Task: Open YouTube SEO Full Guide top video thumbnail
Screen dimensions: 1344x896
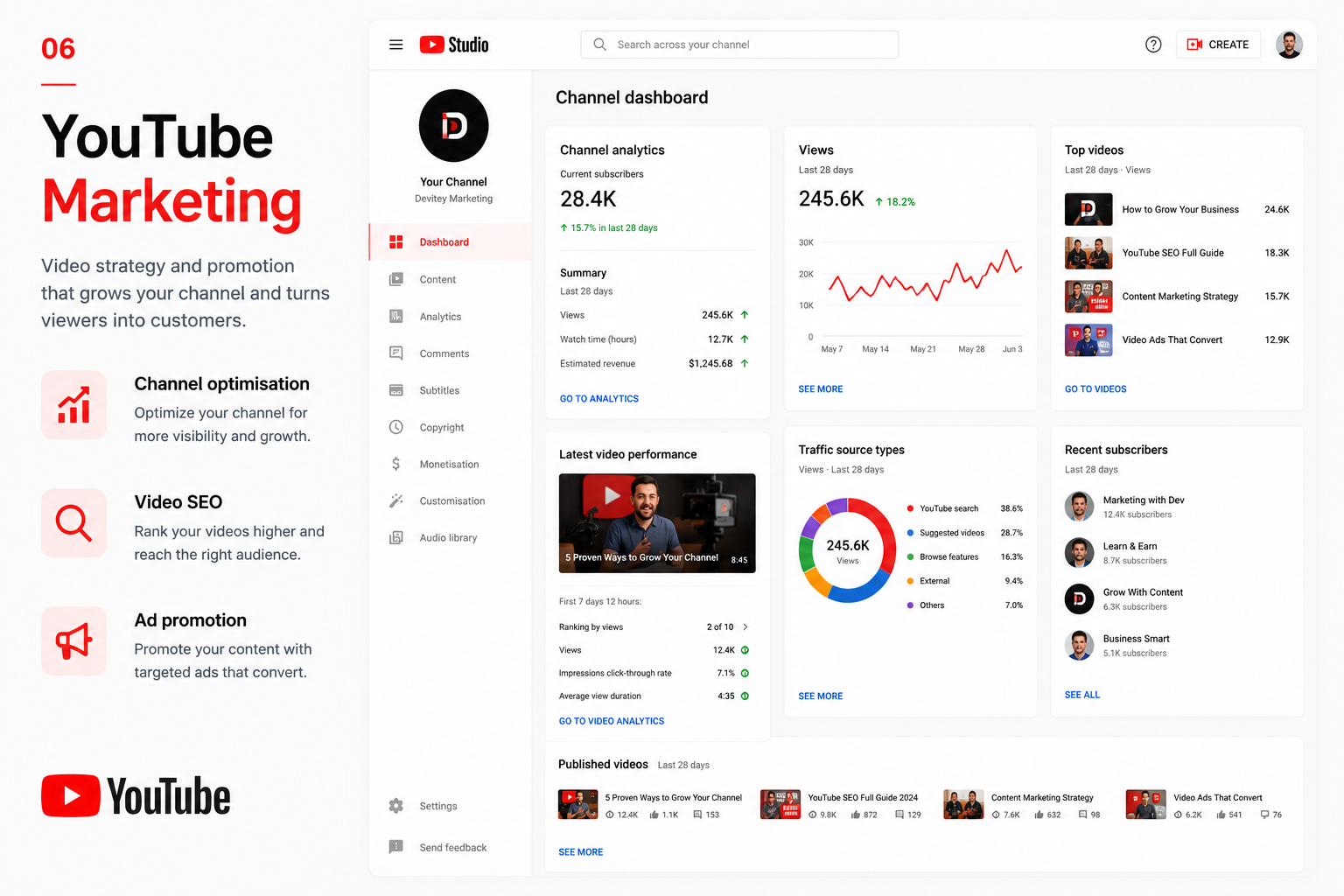Action: click(1088, 253)
